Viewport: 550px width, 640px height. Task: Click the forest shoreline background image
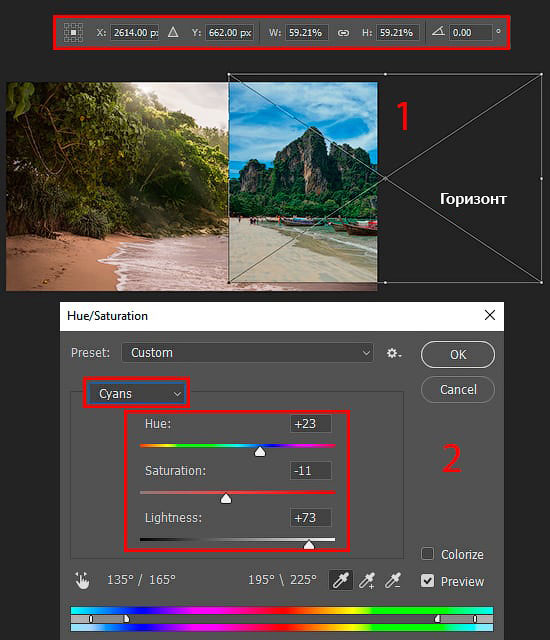pos(117,187)
